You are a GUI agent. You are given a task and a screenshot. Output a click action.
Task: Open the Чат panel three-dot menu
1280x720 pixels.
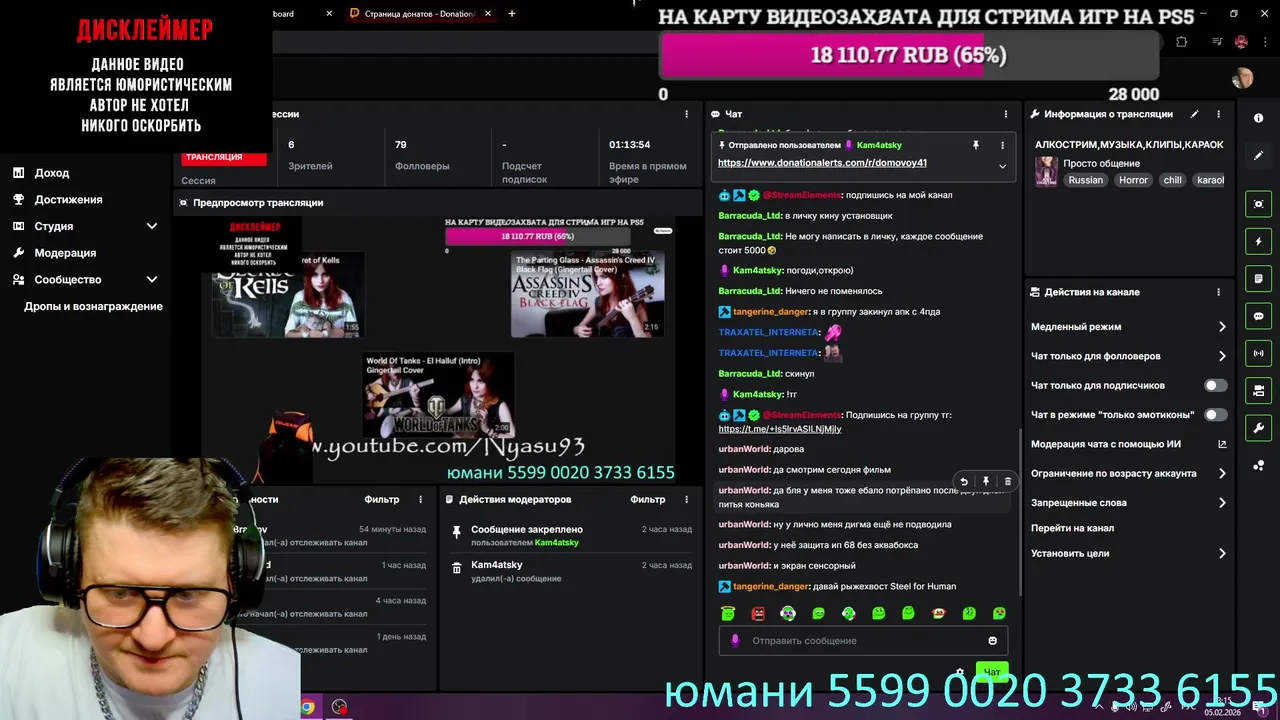(1006, 114)
